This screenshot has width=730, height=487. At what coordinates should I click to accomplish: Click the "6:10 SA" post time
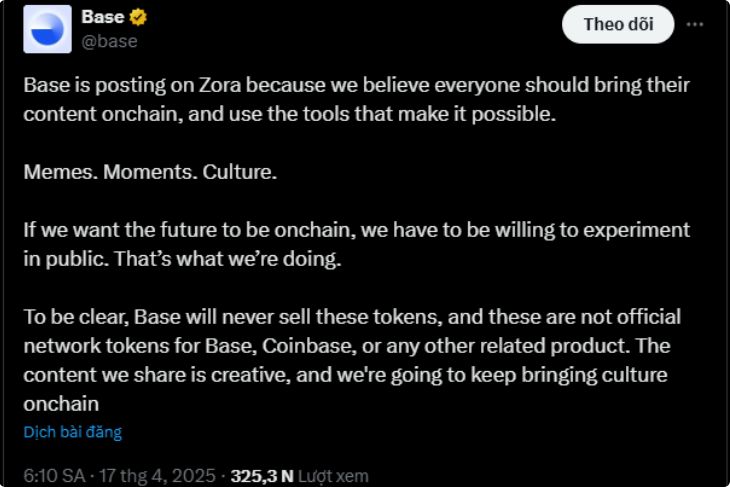click(58, 476)
